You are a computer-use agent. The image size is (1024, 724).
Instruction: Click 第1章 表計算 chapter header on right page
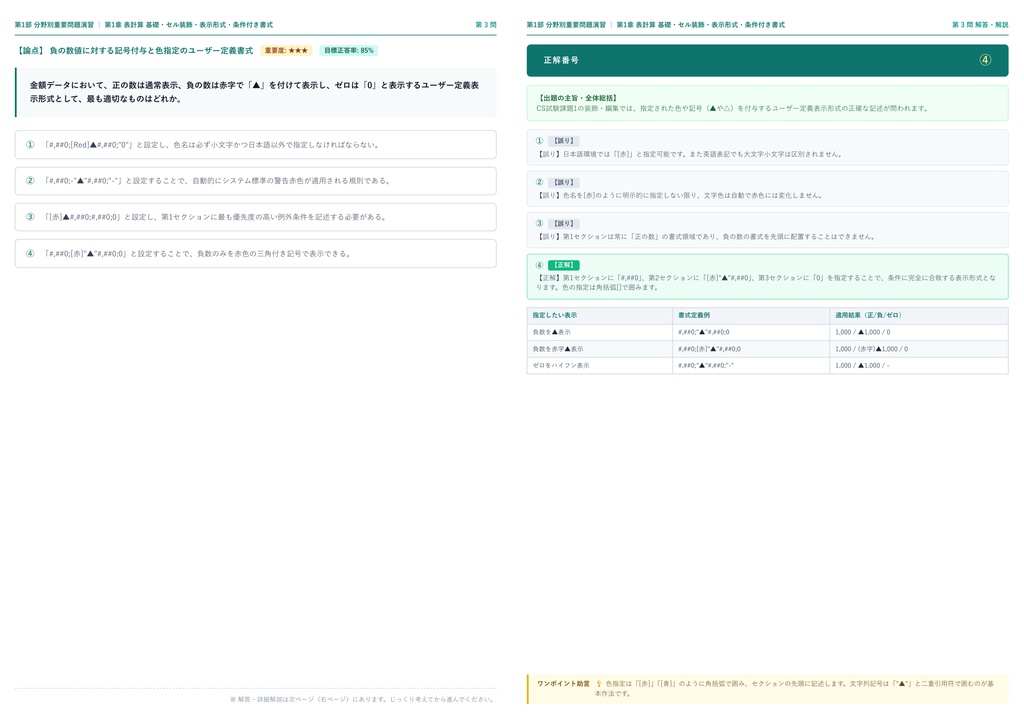[x=701, y=25]
